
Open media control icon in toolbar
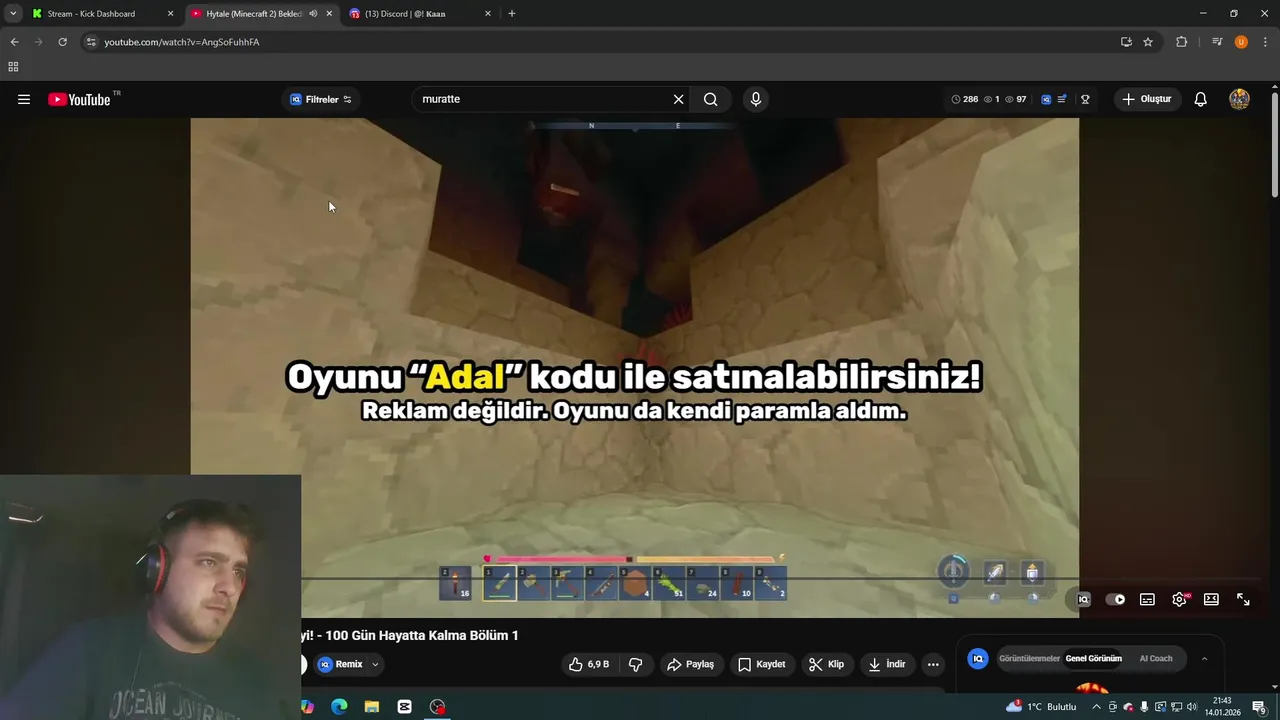pos(1217,42)
